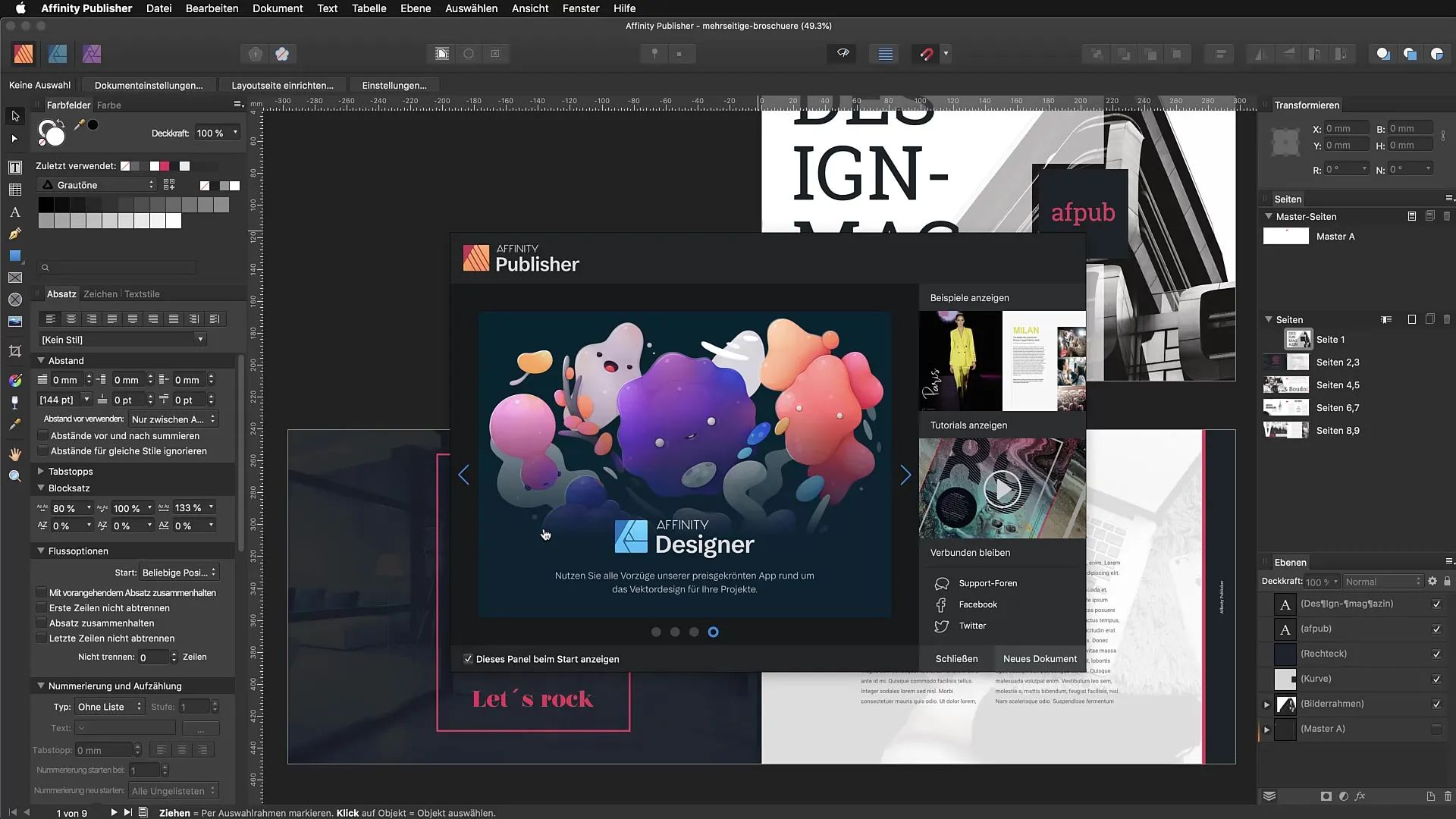Viewport: 1456px width, 819px height.
Task: Switch to the Textstile tab
Action: [x=142, y=294]
